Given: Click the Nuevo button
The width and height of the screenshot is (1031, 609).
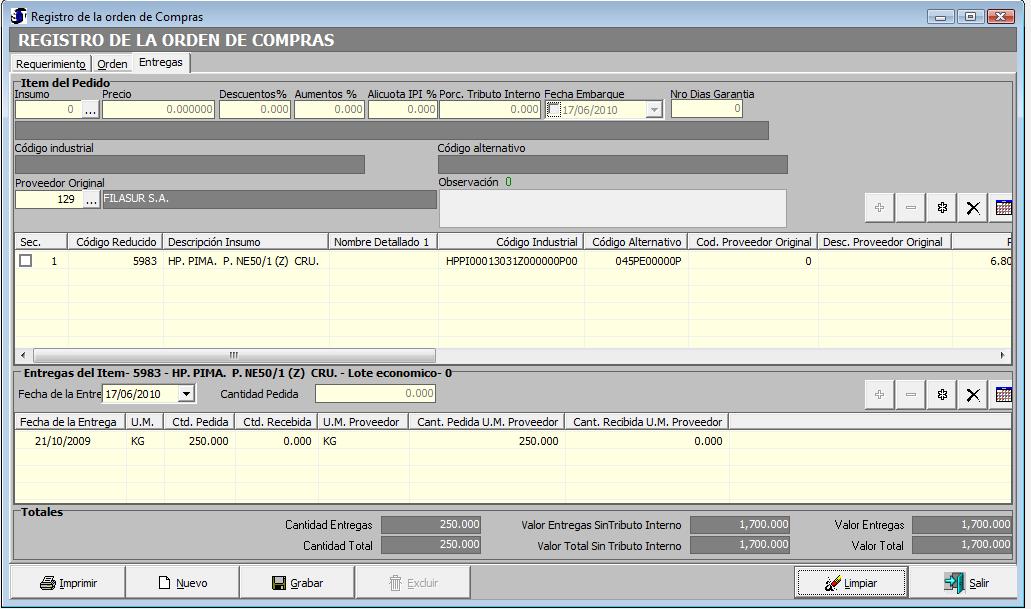Looking at the screenshot, I should tap(182, 583).
